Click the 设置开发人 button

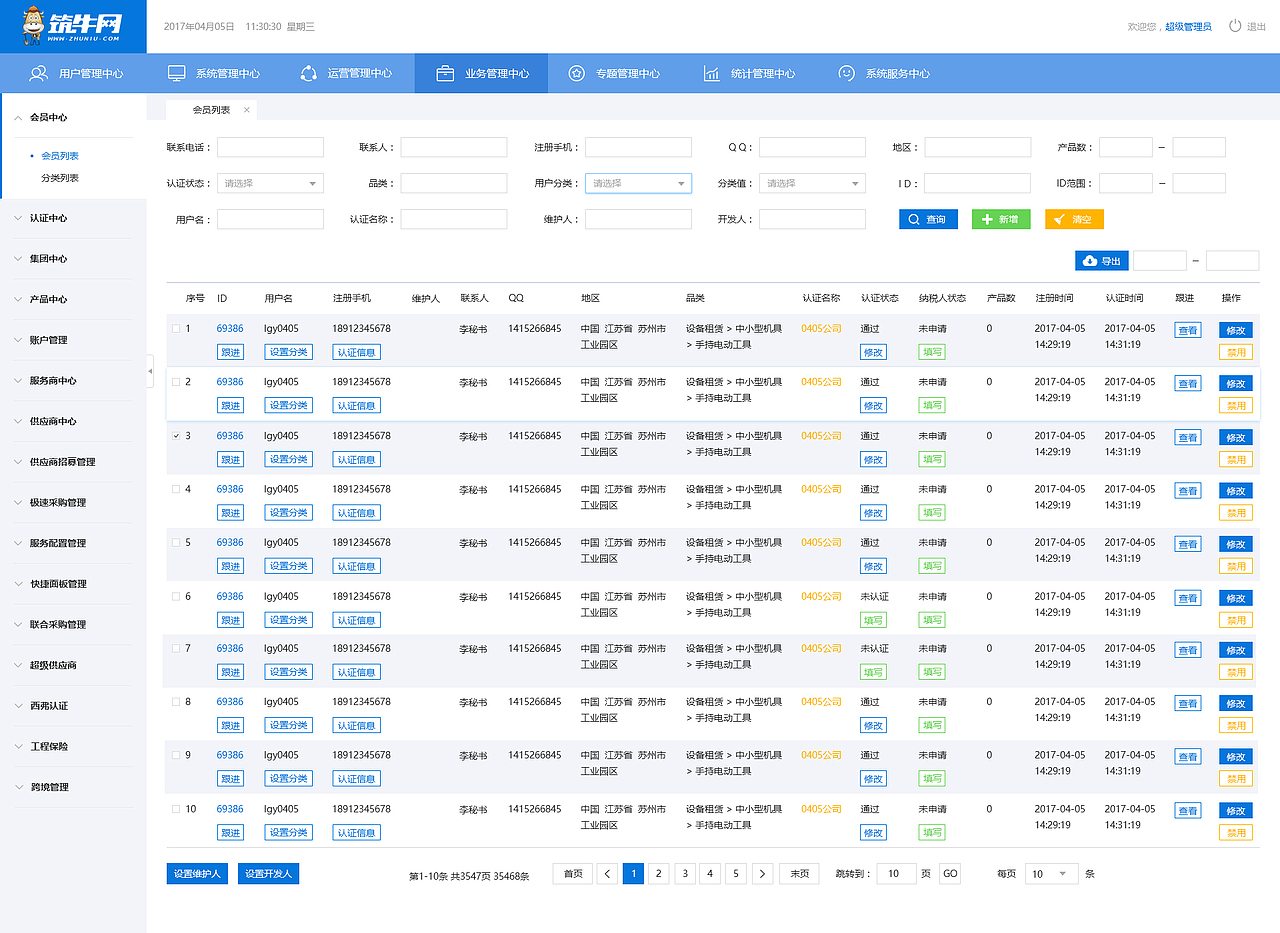268,874
